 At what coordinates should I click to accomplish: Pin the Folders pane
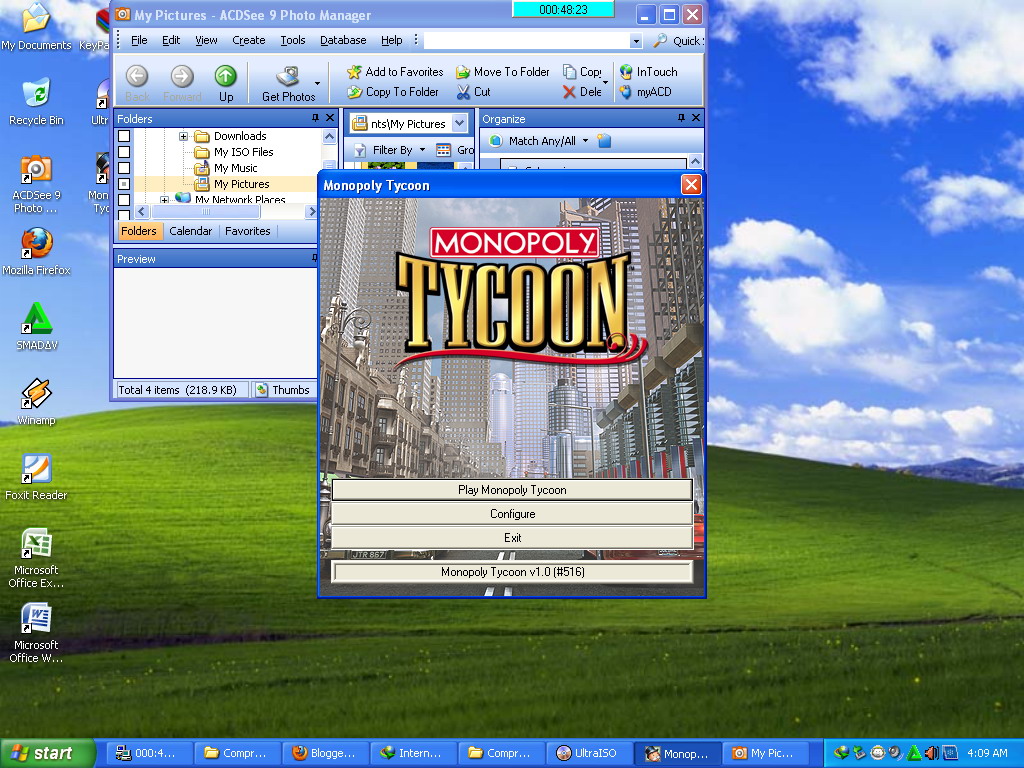[315, 118]
